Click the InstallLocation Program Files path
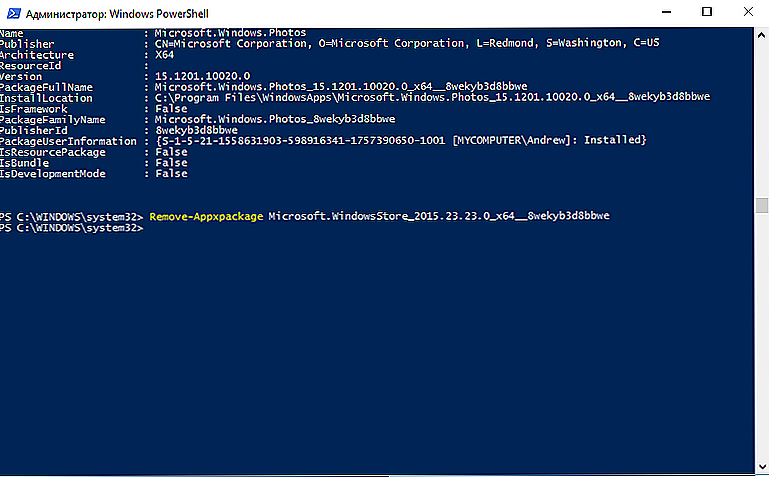The width and height of the screenshot is (769, 477). (432, 97)
